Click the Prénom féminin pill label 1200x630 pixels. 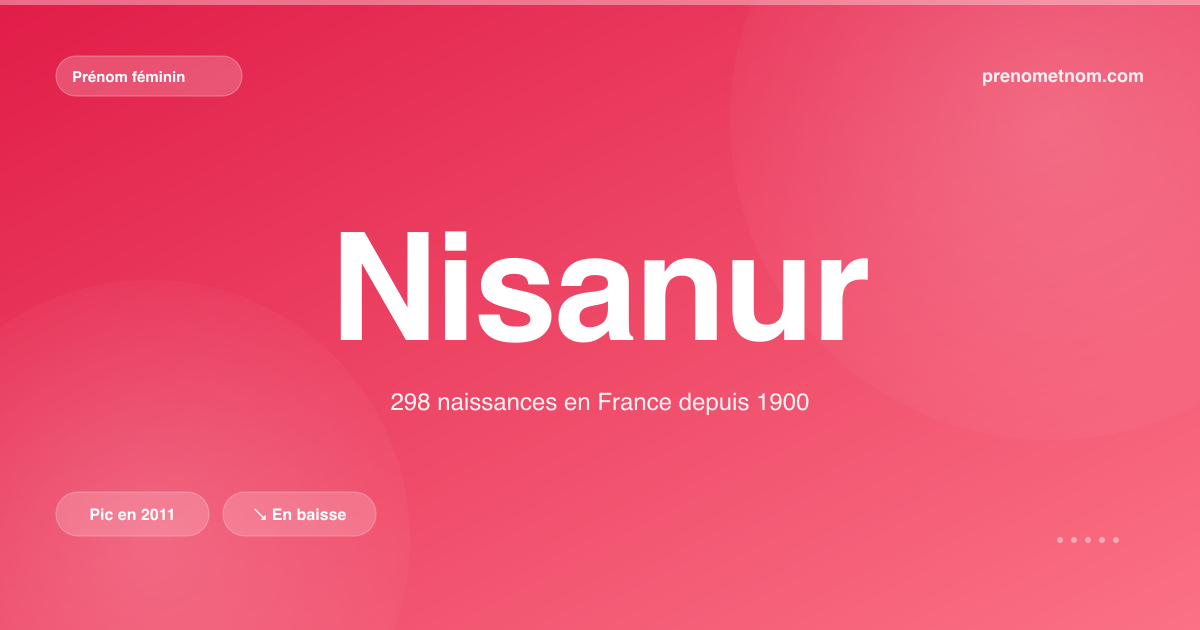pos(149,76)
